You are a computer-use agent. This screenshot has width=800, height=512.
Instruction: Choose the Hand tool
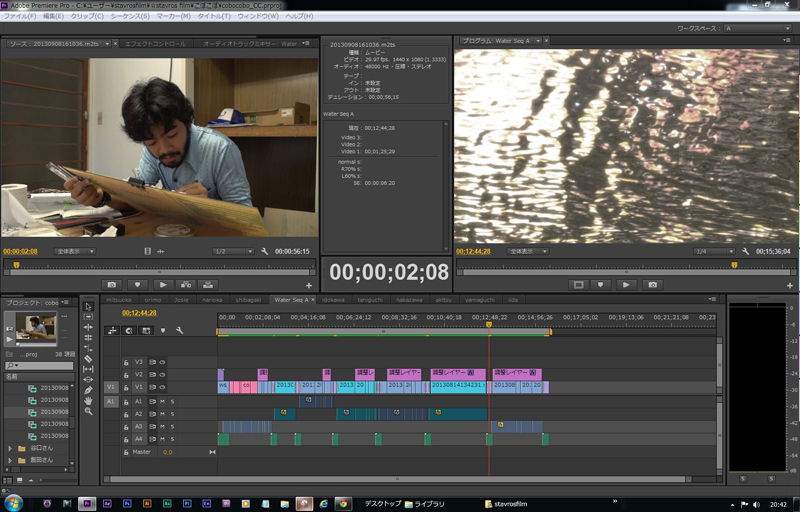88,400
